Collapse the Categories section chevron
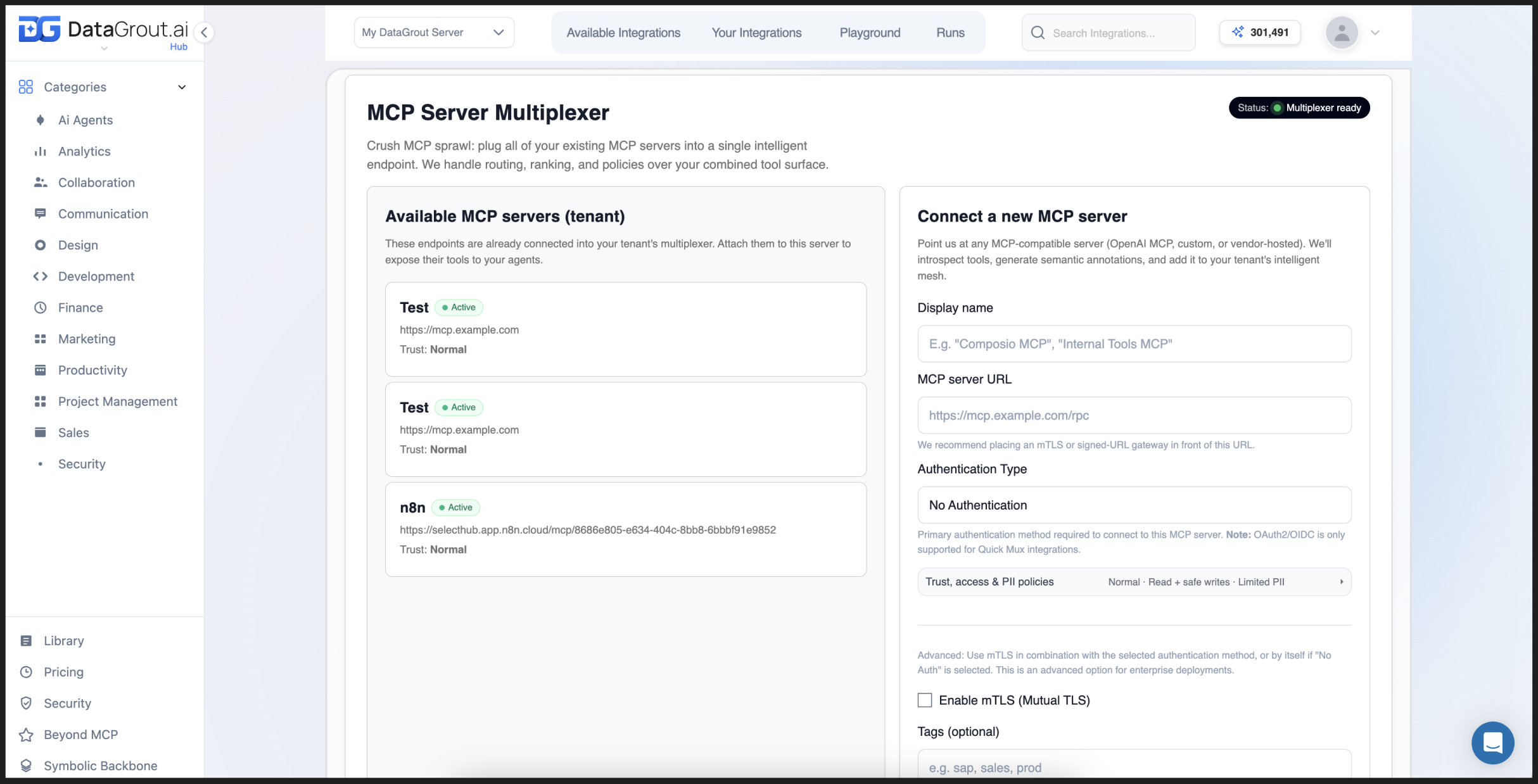Screen dimensions: 1538x784 pyautogui.click(x=182, y=87)
